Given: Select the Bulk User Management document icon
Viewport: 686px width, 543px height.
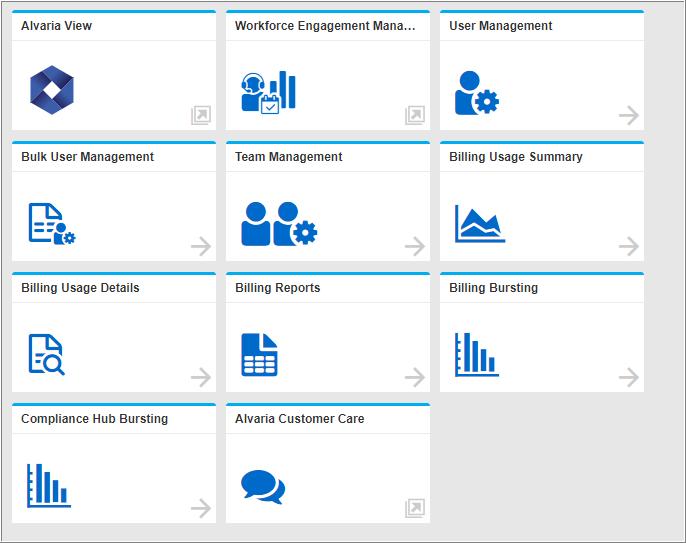Looking at the screenshot, I should click(x=52, y=224).
